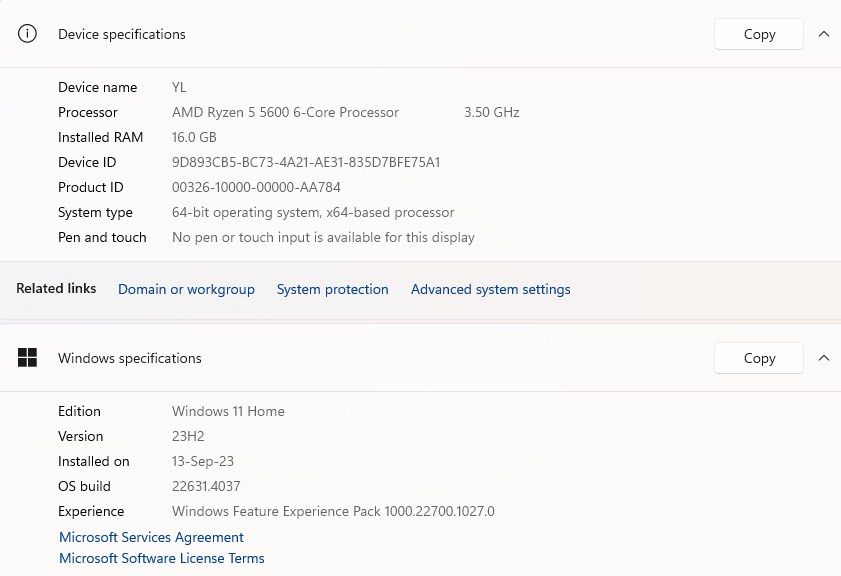
Task: Open Domain or workgroup settings
Action: [186, 289]
